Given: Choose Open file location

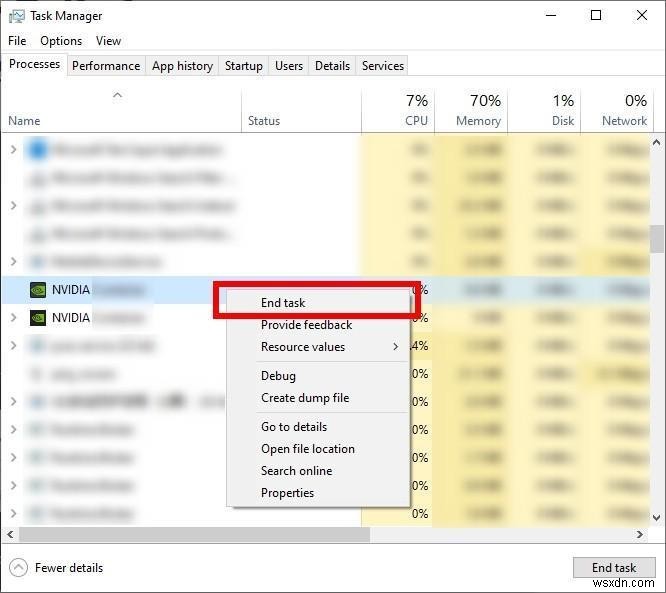Looking at the screenshot, I should point(318,449).
